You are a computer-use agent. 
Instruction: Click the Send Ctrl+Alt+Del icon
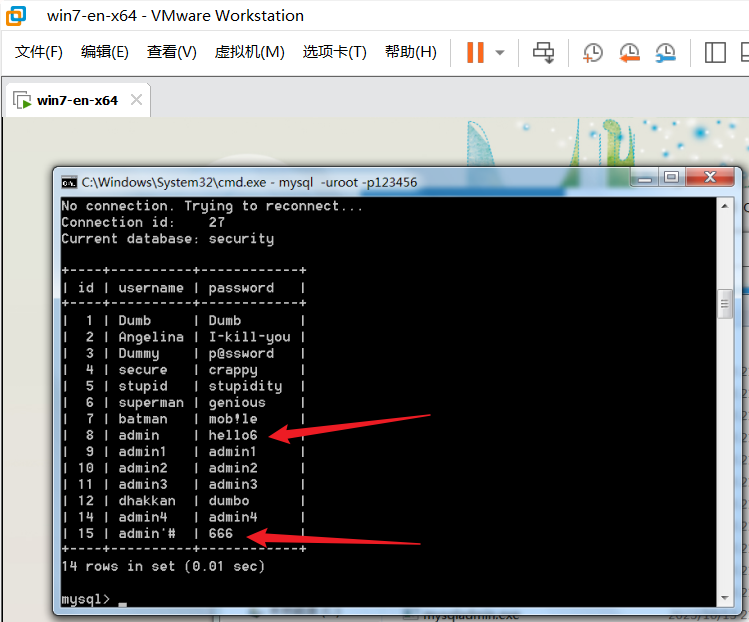[x=543, y=52]
